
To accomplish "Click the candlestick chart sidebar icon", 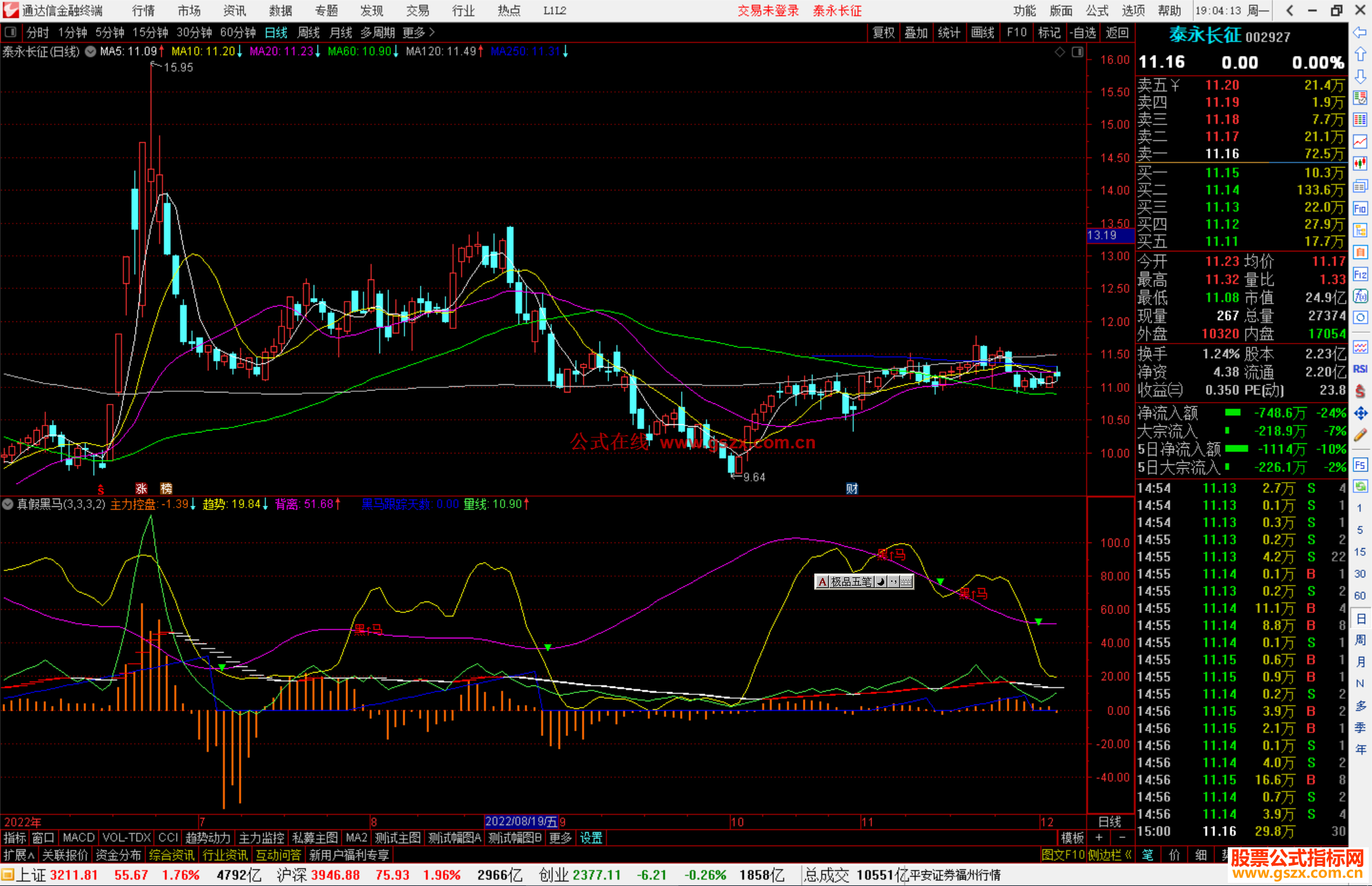I will pyautogui.click(x=1360, y=164).
